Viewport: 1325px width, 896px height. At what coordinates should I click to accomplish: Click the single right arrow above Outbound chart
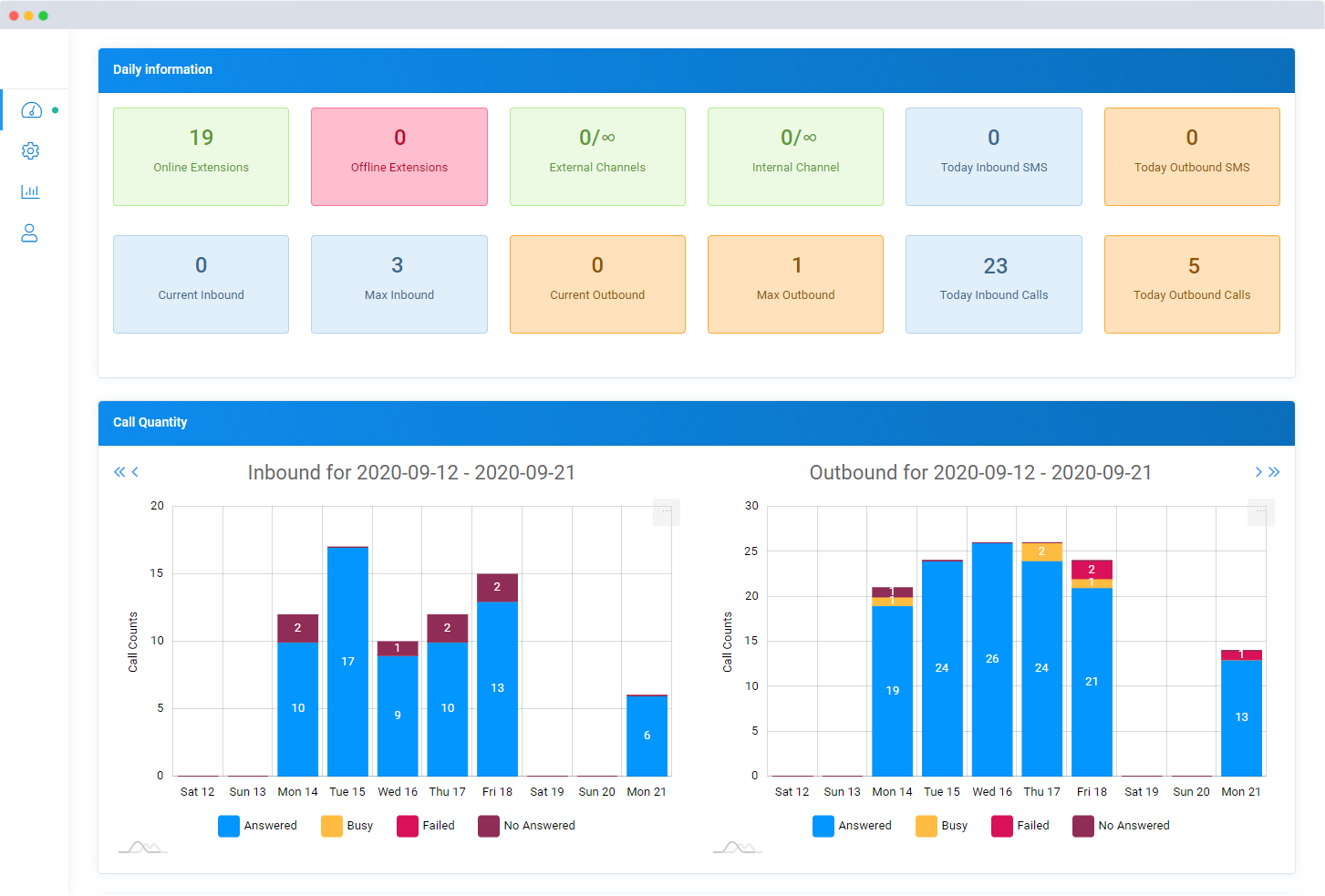pos(1258,472)
